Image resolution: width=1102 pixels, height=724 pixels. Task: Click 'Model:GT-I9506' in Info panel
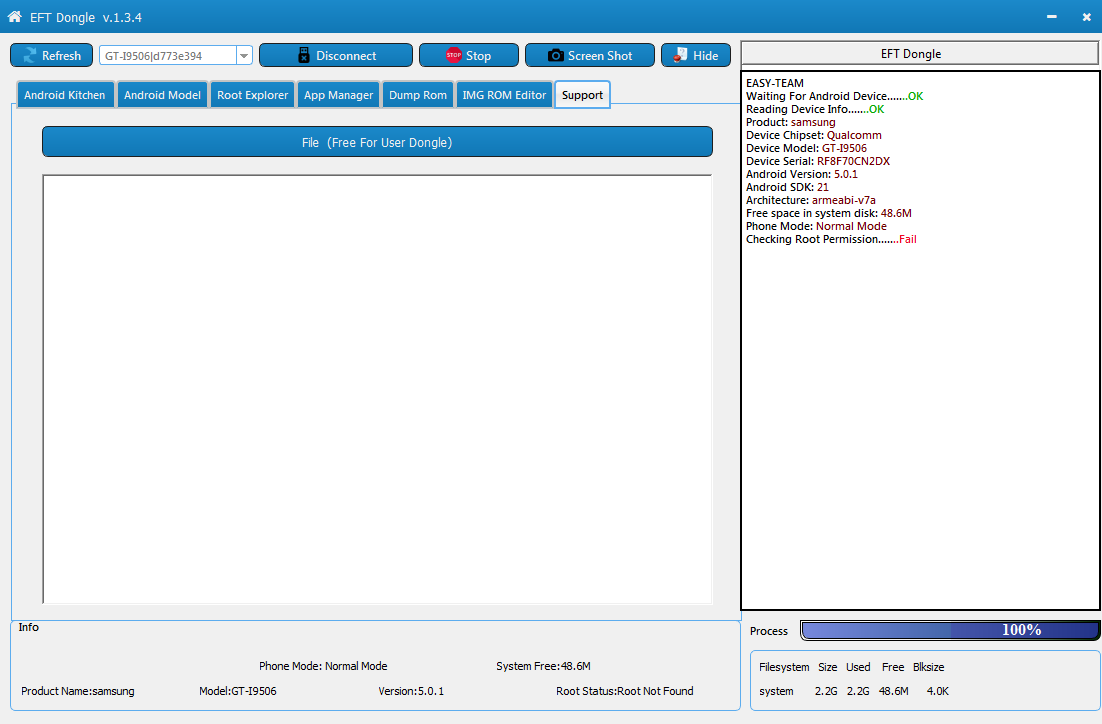coord(238,691)
